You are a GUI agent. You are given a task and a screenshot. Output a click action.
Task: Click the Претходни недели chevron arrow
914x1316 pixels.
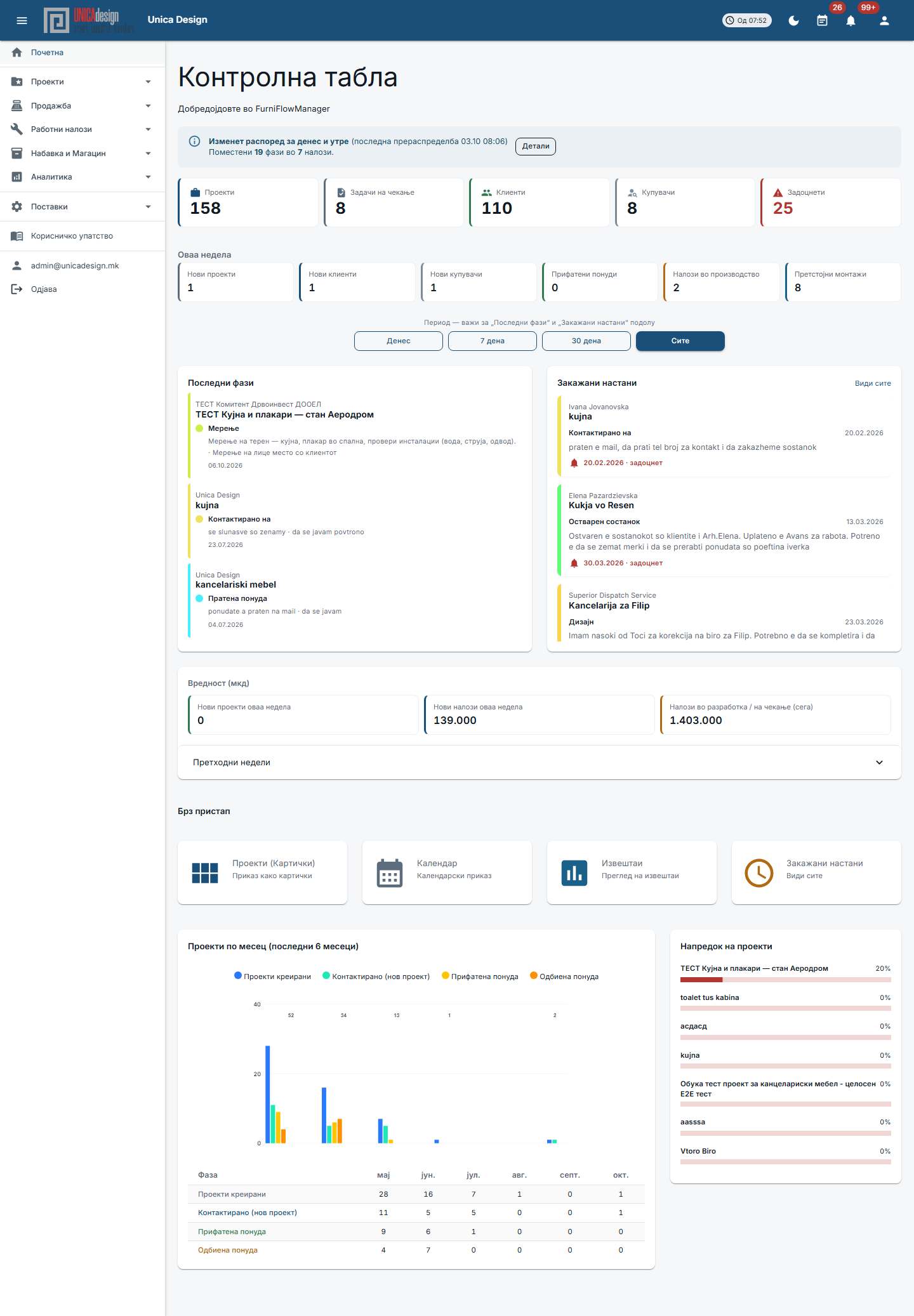click(x=879, y=763)
